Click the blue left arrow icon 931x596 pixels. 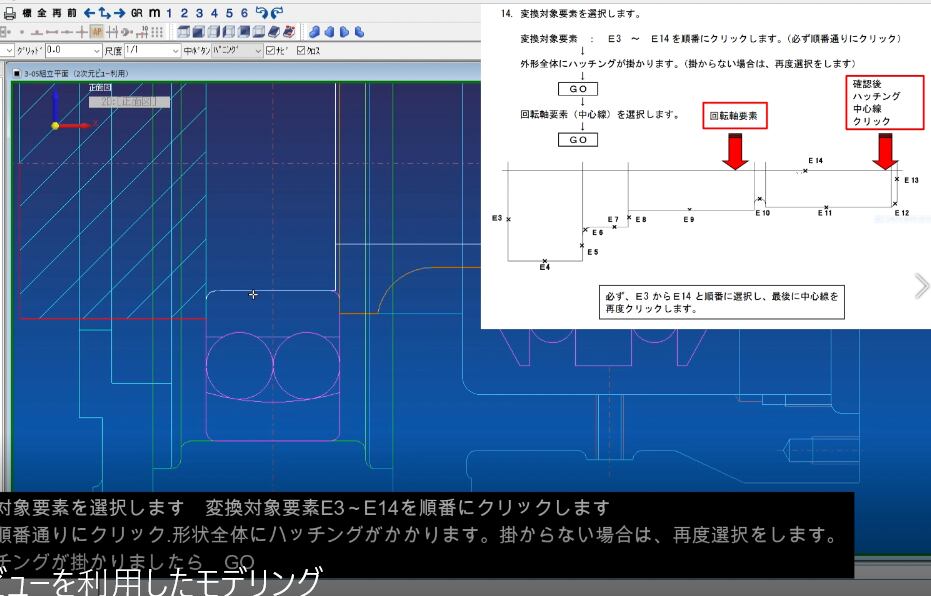pyautogui.click(x=90, y=13)
